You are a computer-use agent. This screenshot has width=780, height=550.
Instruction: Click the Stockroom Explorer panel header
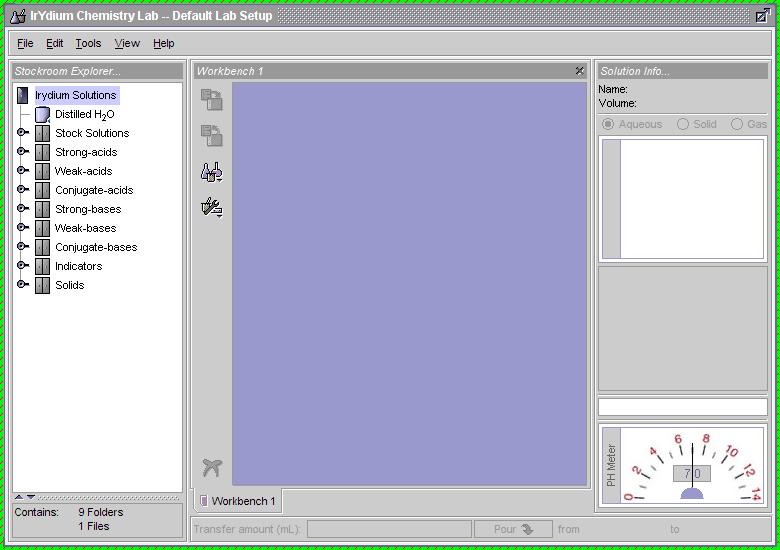98,71
